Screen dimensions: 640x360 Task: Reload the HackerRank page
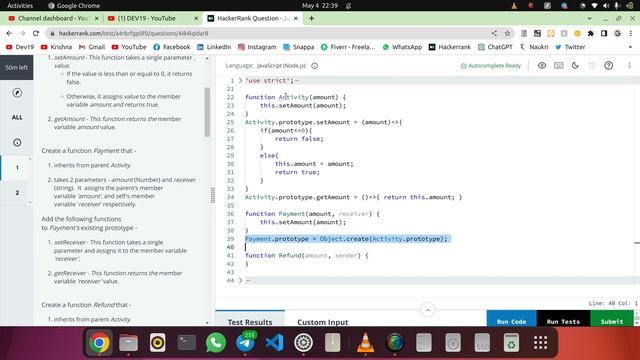(36, 33)
